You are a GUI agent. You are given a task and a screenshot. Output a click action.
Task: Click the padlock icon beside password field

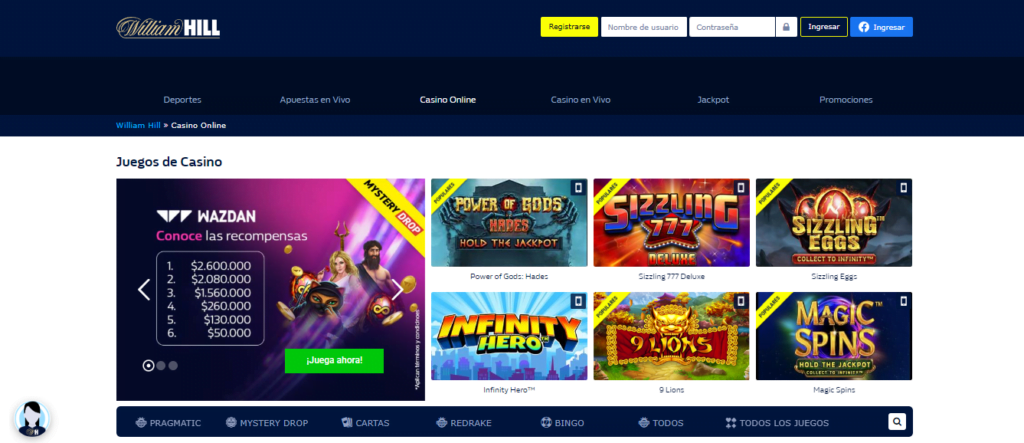click(x=787, y=27)
